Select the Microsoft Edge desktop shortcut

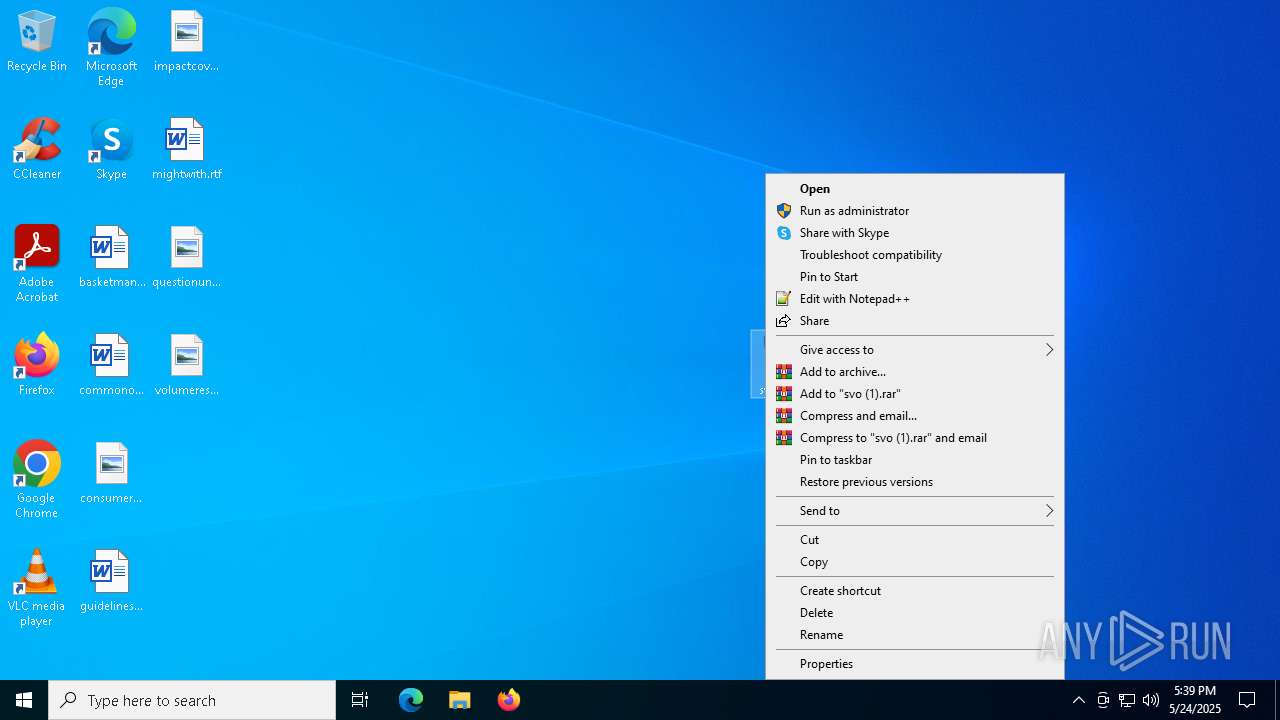[111, 48]
